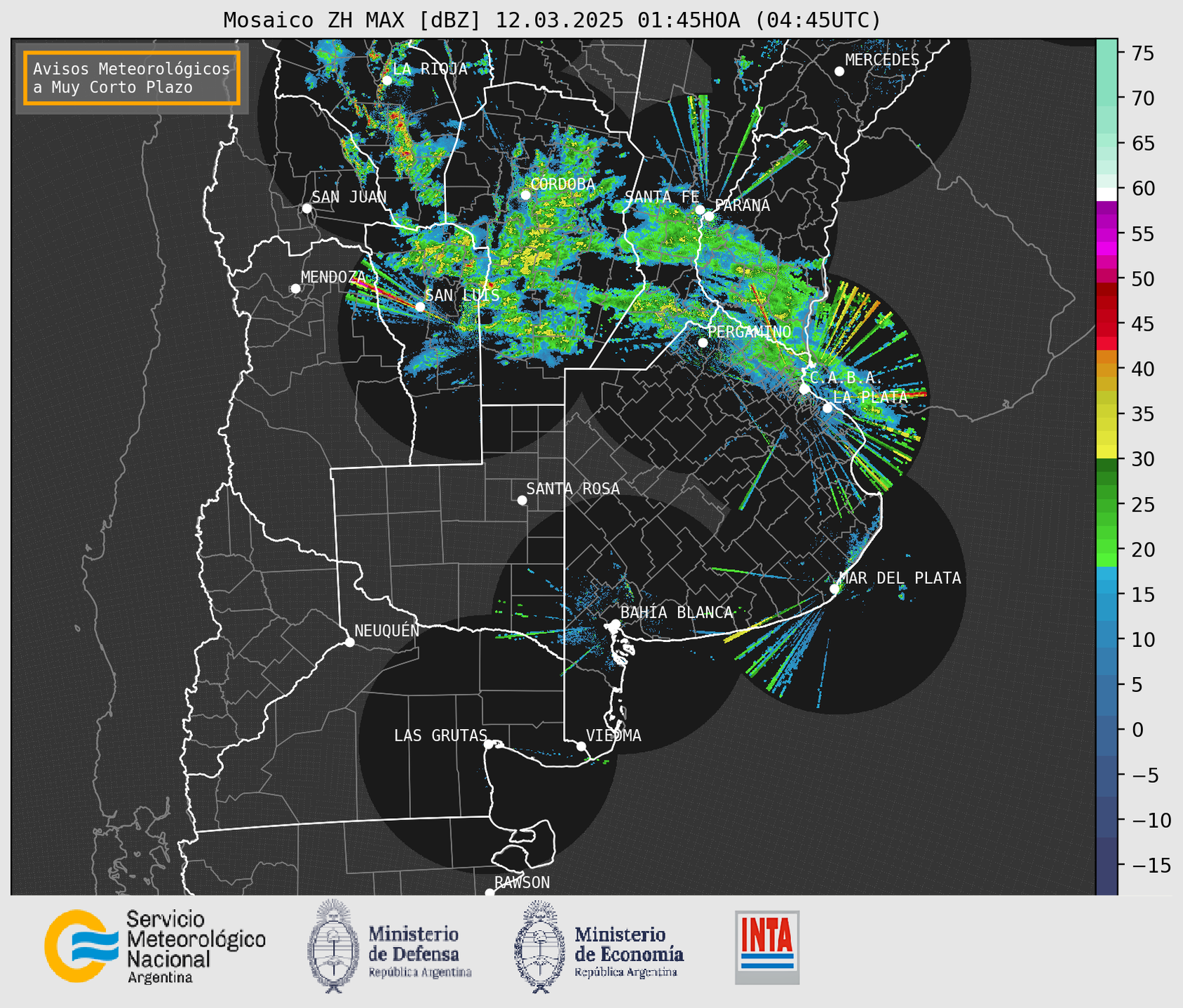
Task: Click the VIEDMA city marker dot
Action: [581, 746]
